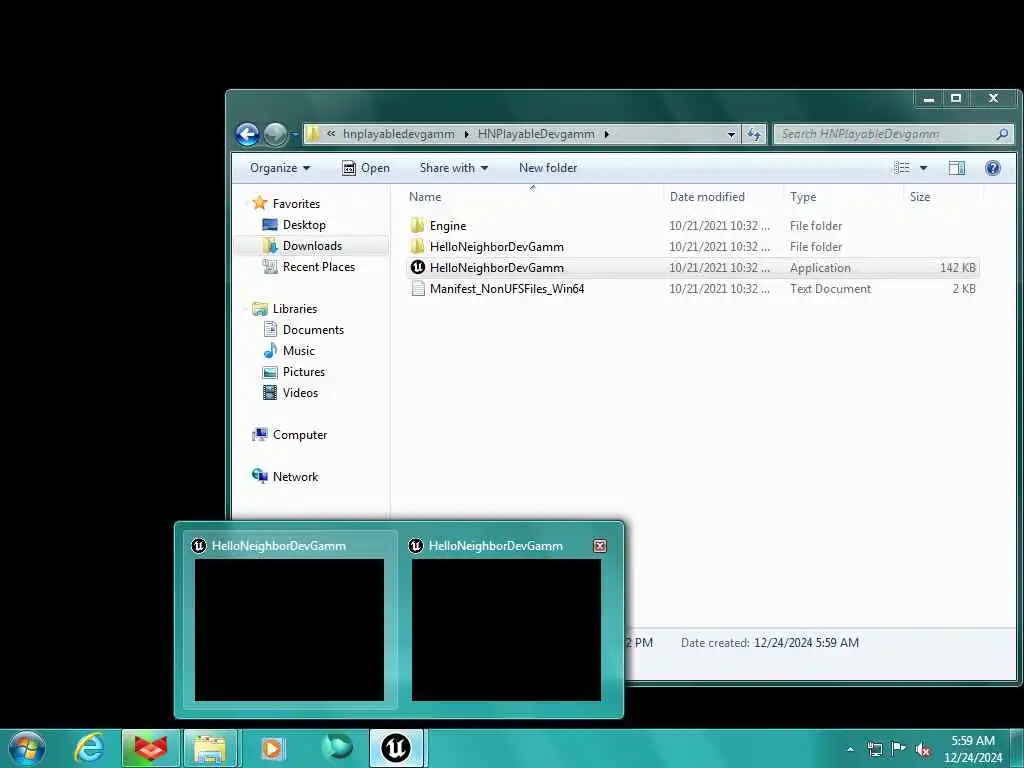Click the Manifest_NonUFSFiles_Win64 file name

tap(507, 289)
